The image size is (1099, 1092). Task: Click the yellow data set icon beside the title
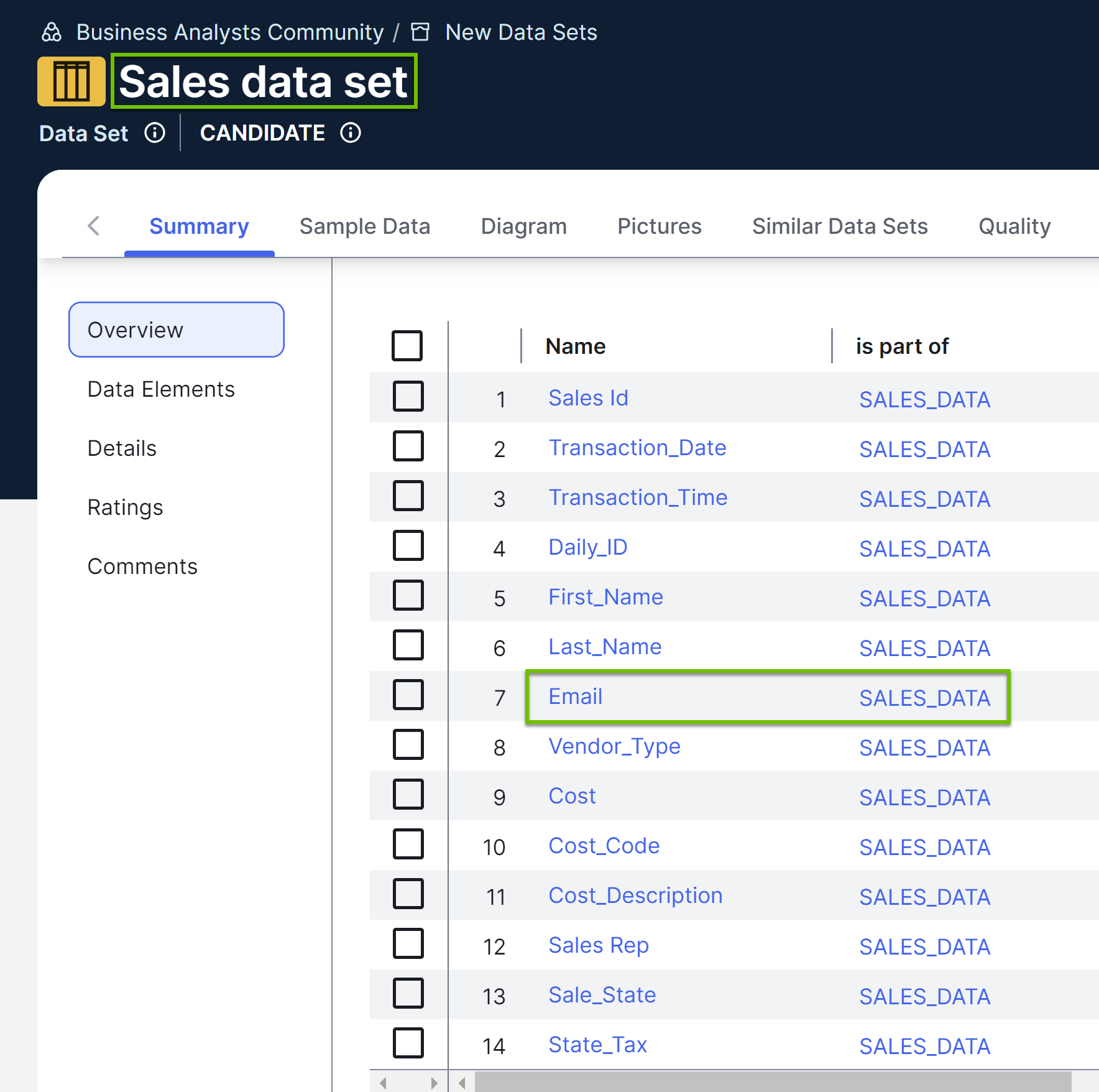[x=71, y=81]
